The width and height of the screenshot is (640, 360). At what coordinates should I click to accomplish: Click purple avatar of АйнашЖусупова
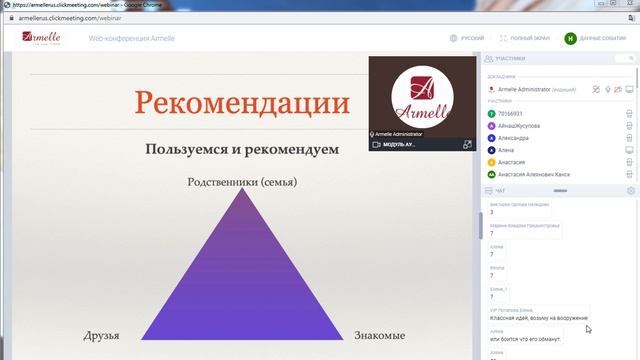[491, 126]
